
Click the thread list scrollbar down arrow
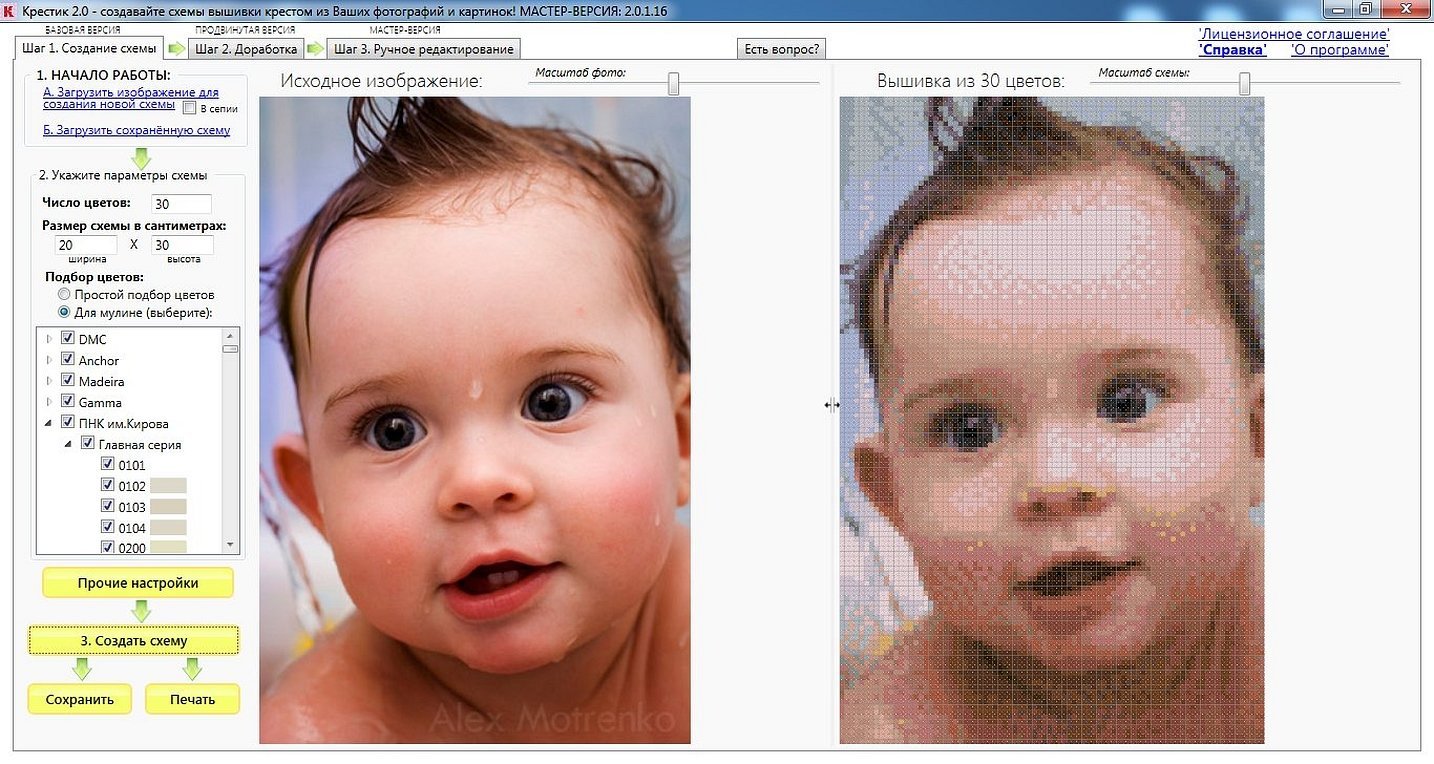(231, 546)
